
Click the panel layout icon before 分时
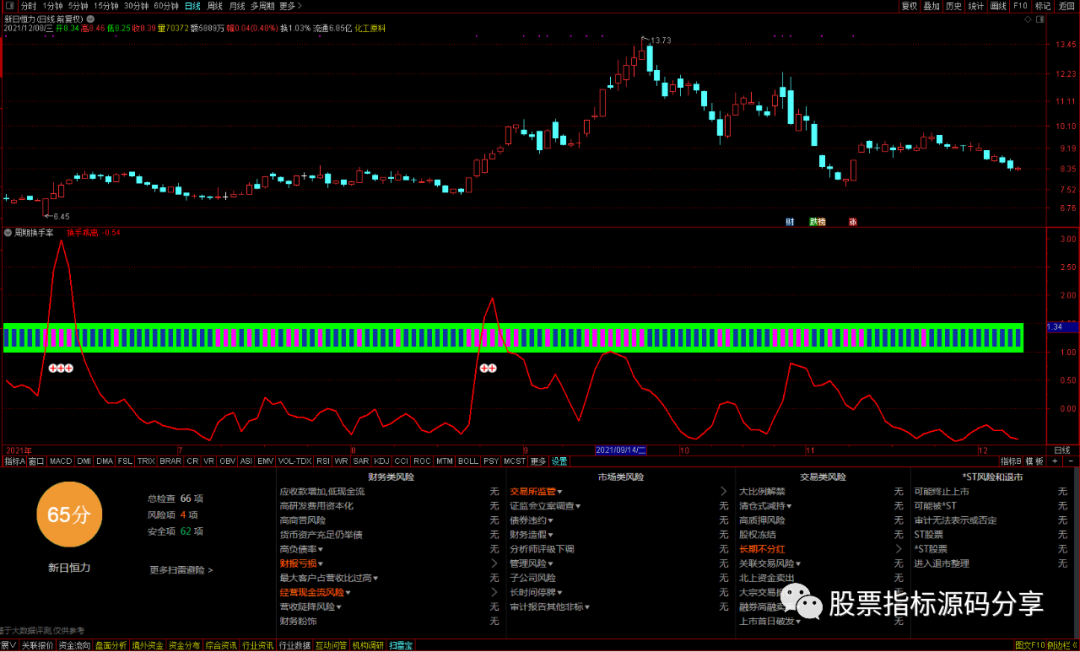(10, 6)
